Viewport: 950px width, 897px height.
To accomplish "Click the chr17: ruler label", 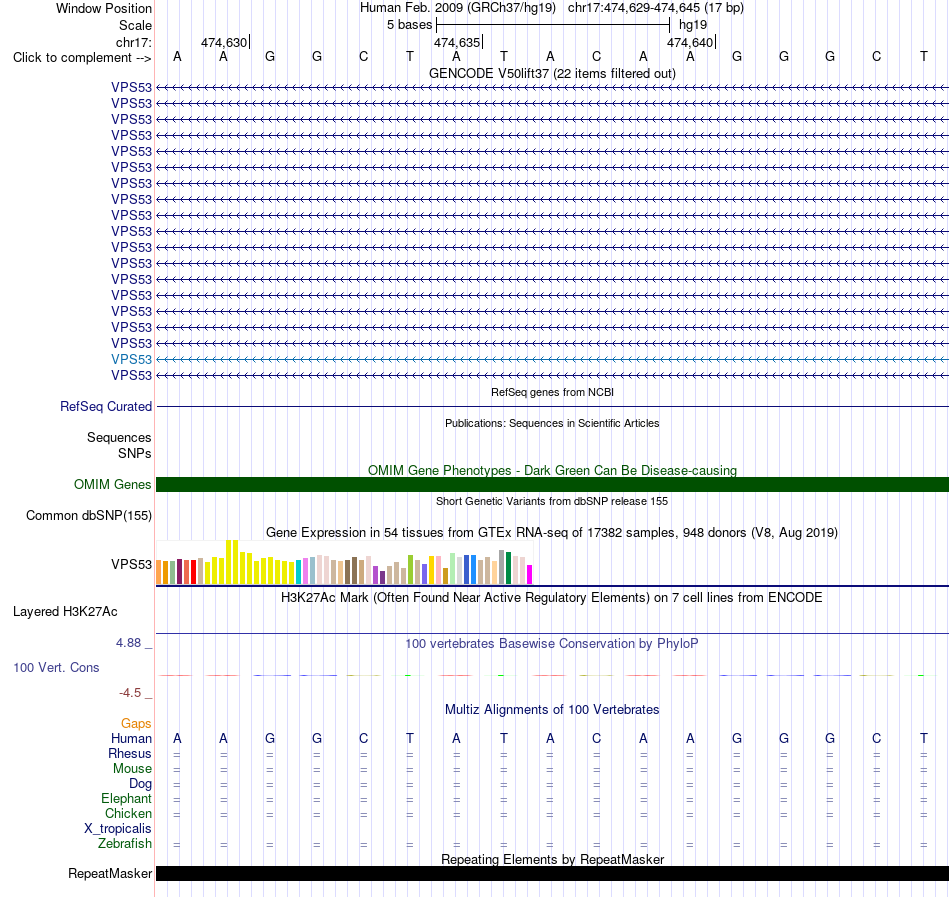I will 134,42.
